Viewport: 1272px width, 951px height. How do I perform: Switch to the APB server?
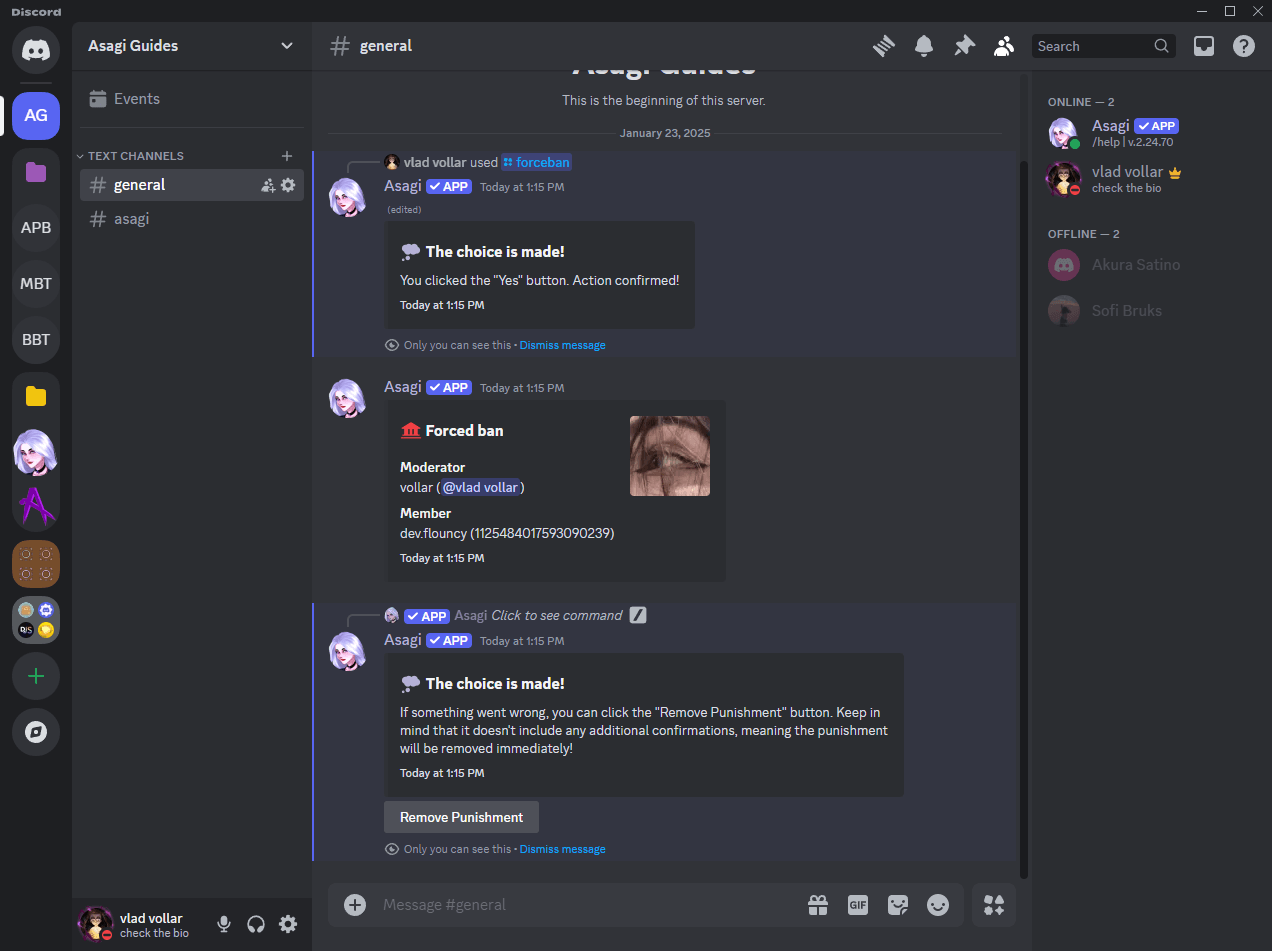point(36,227)
